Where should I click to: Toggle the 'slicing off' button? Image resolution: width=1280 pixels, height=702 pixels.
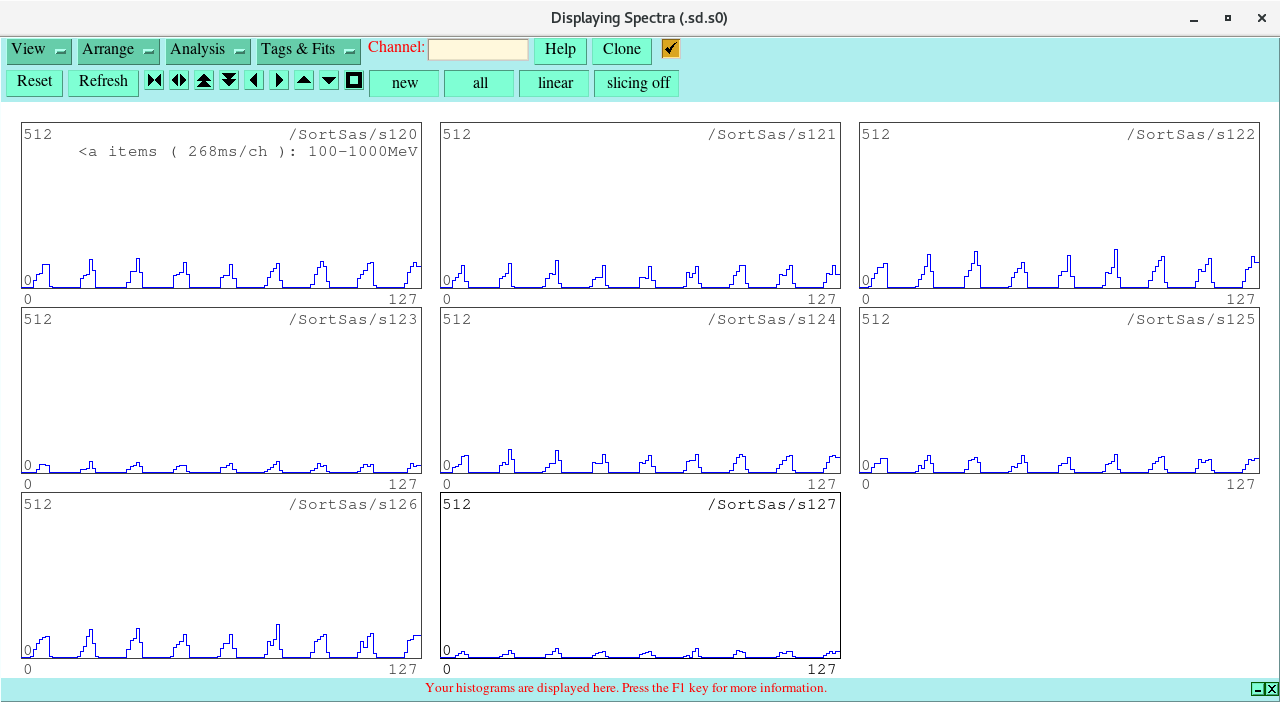point(637,83)
